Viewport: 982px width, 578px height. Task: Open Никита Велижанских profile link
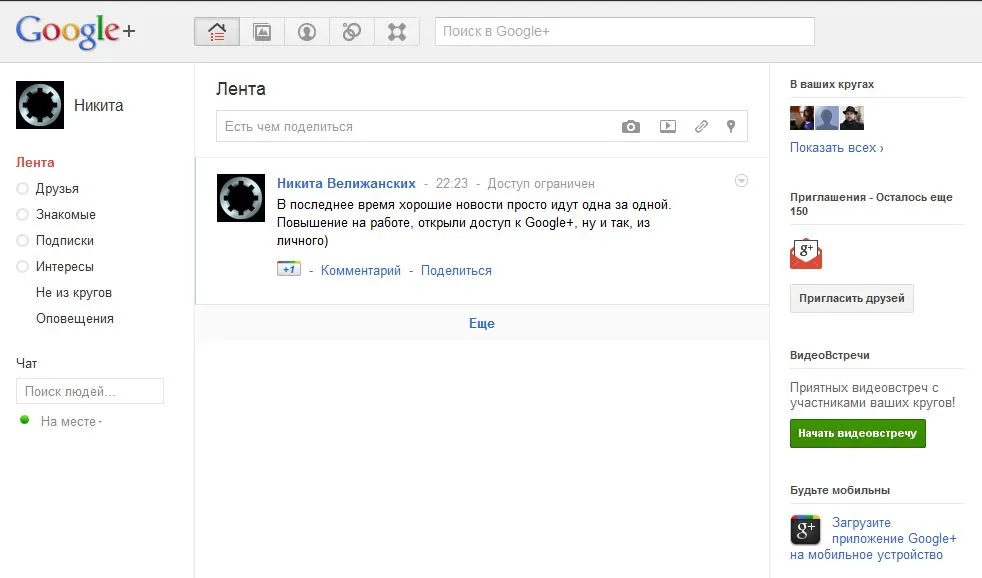[346, 183]
